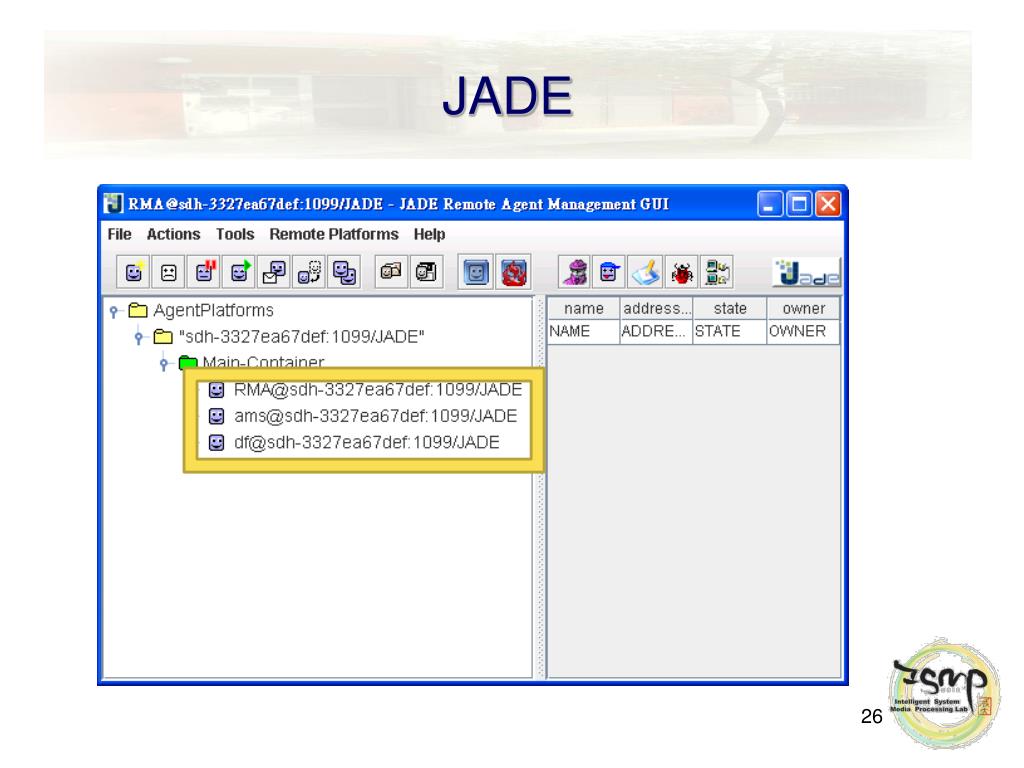Click the Kill Agent sad-face icon
The width and height of the screenshot is (1024, 768).
[168, 272]
